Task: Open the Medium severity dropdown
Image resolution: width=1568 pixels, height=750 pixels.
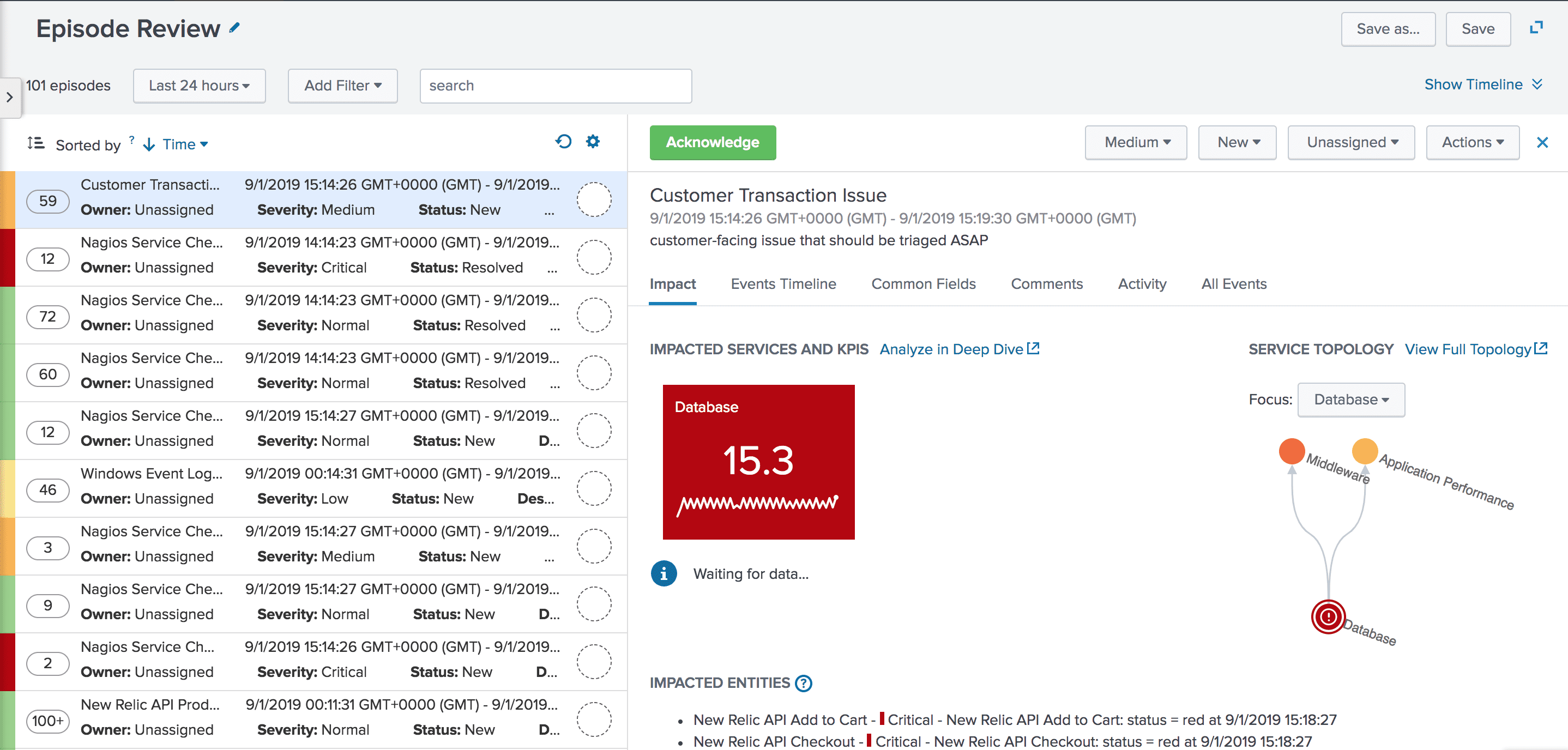Action: [x=1136, y=142]
